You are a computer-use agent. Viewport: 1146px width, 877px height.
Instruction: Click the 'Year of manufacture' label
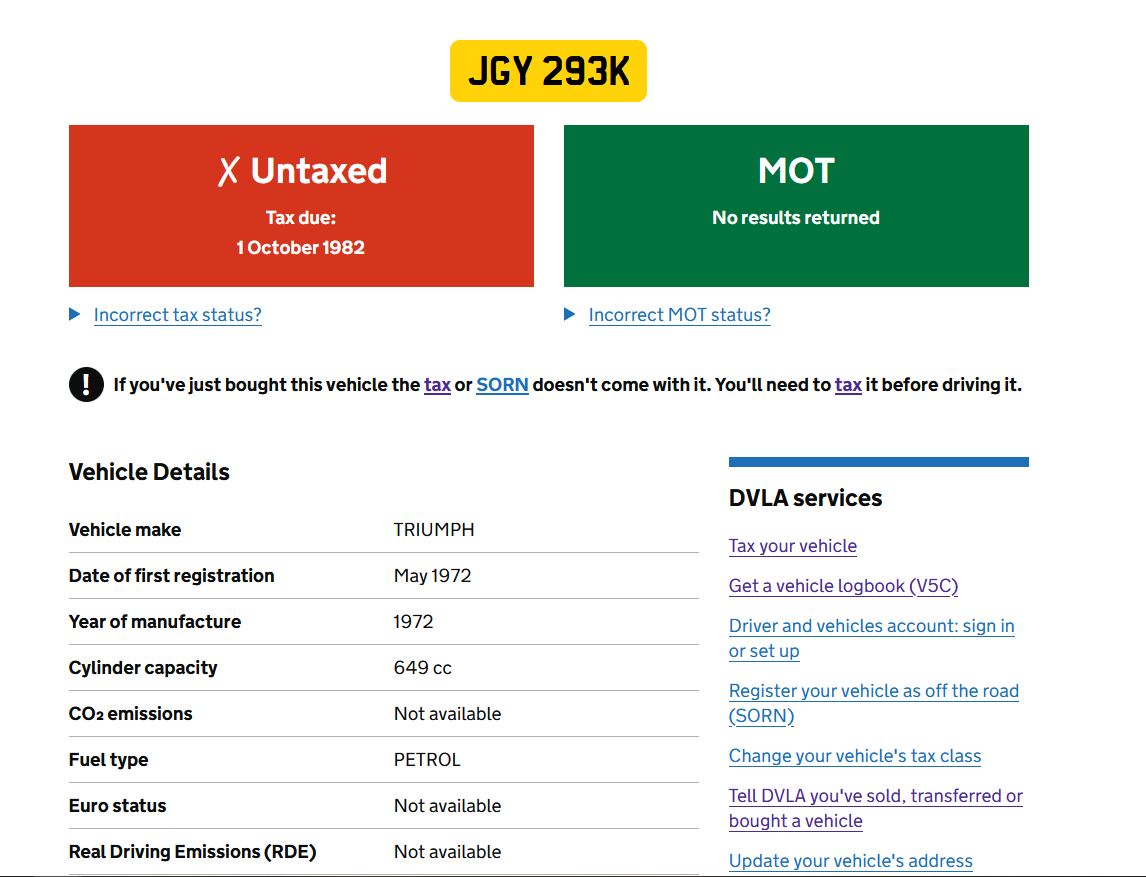pyautogui.click(x=155, y=622)
